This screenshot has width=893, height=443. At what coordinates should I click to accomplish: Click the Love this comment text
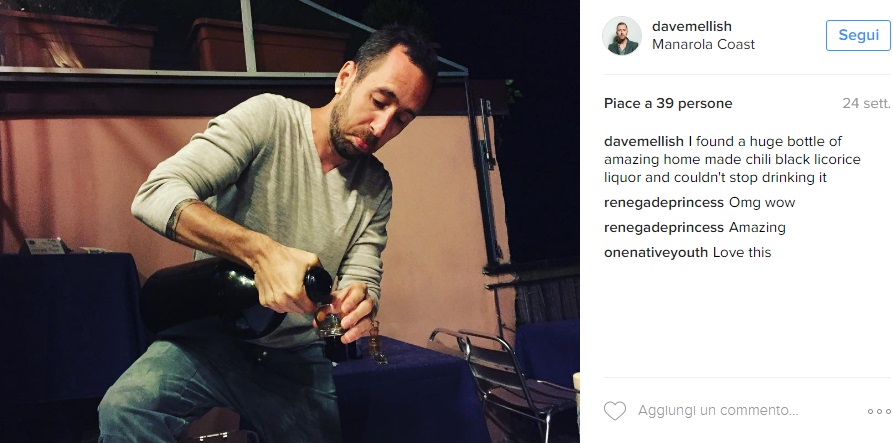[742, 252]
